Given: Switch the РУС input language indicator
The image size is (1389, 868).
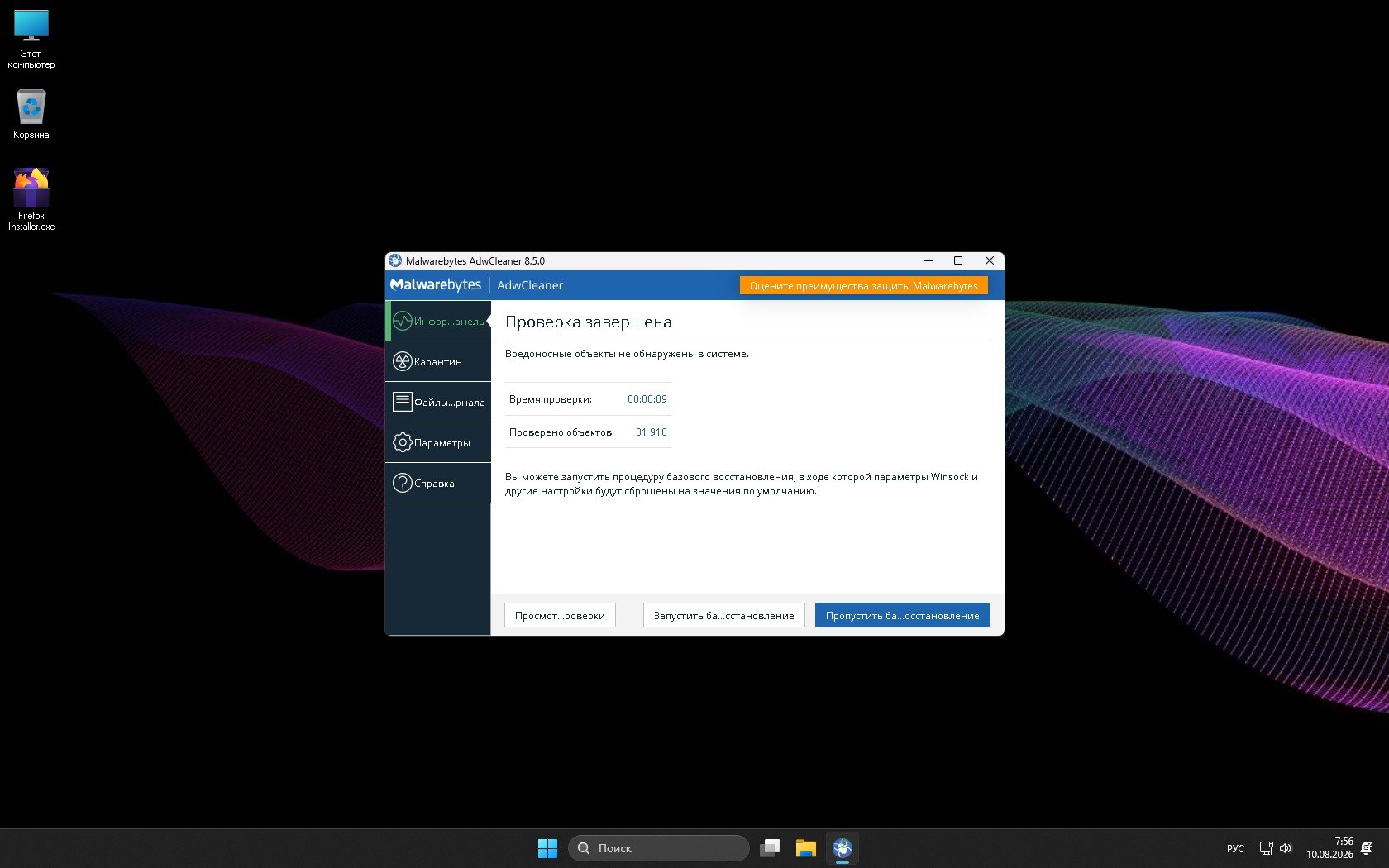Looking at the screenshot, I should [x=1235, y=848].
